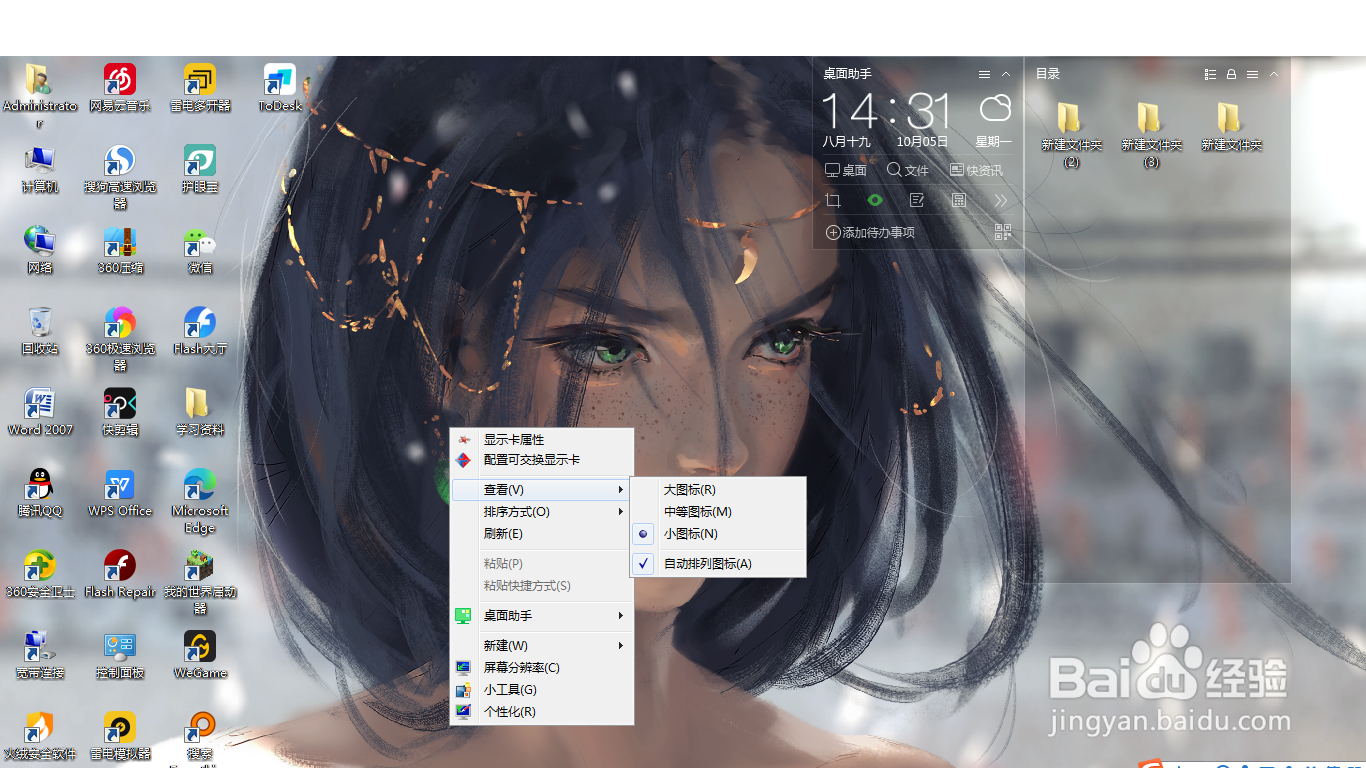Select the 微信 desktop icon
The width and height of the screenshot is (1366, 768).
(x=200, y=250)
